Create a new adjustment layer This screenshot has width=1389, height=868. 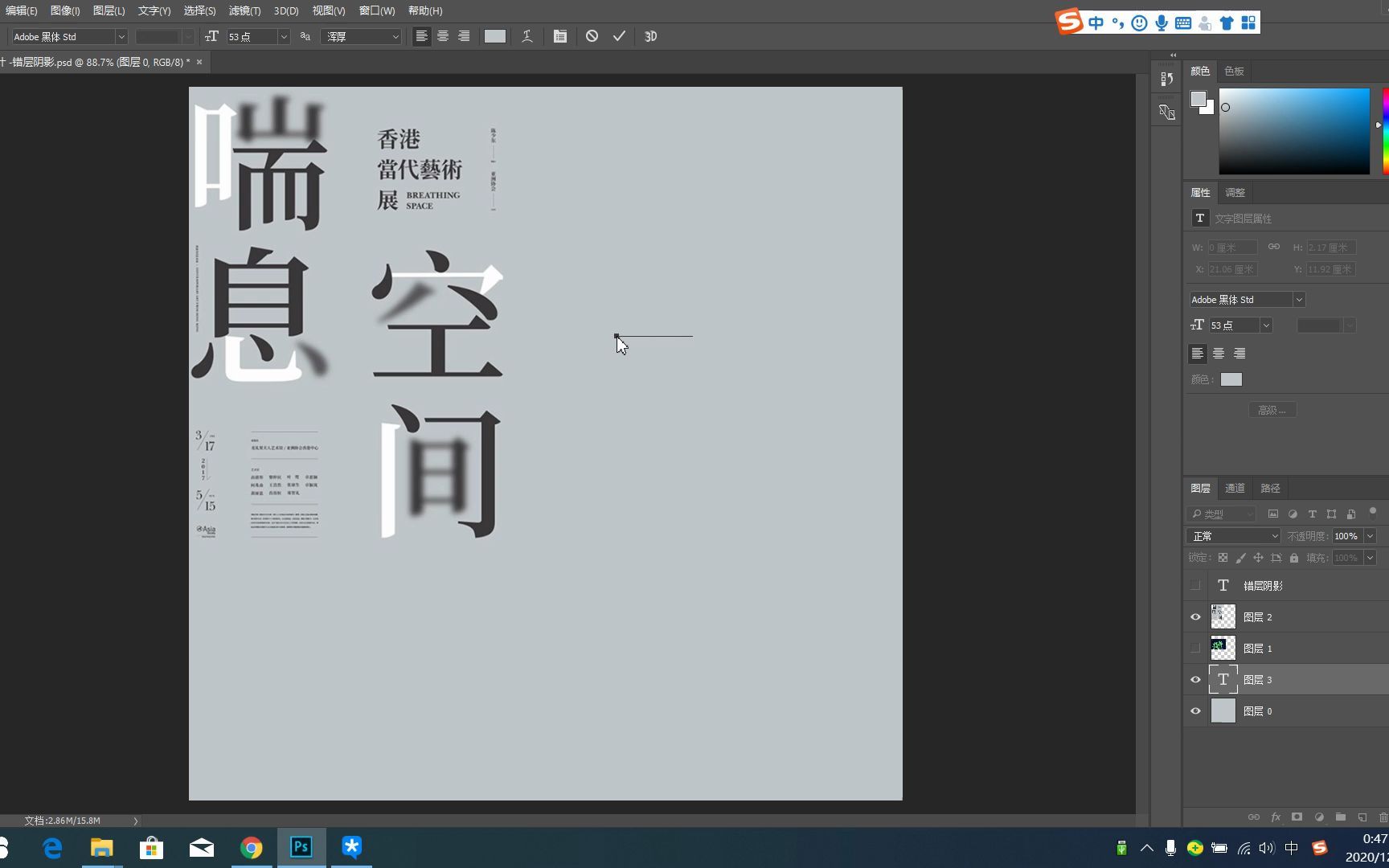(x=1318, y=817)
